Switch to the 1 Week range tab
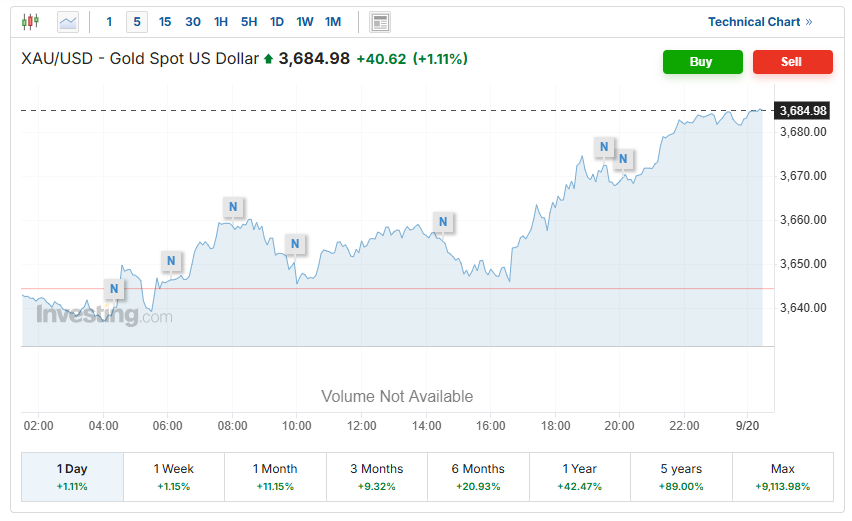 coord(174,476)
